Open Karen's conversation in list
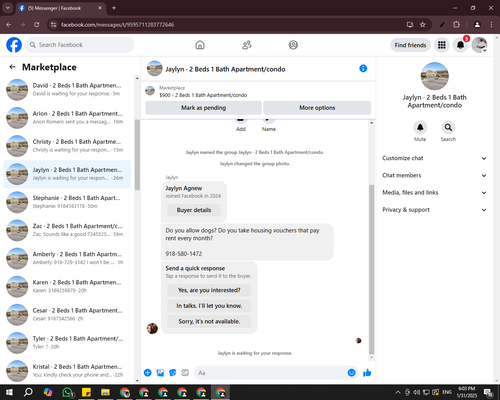The image size is (500, 400). pyautogui.click(x=67, y=286)
